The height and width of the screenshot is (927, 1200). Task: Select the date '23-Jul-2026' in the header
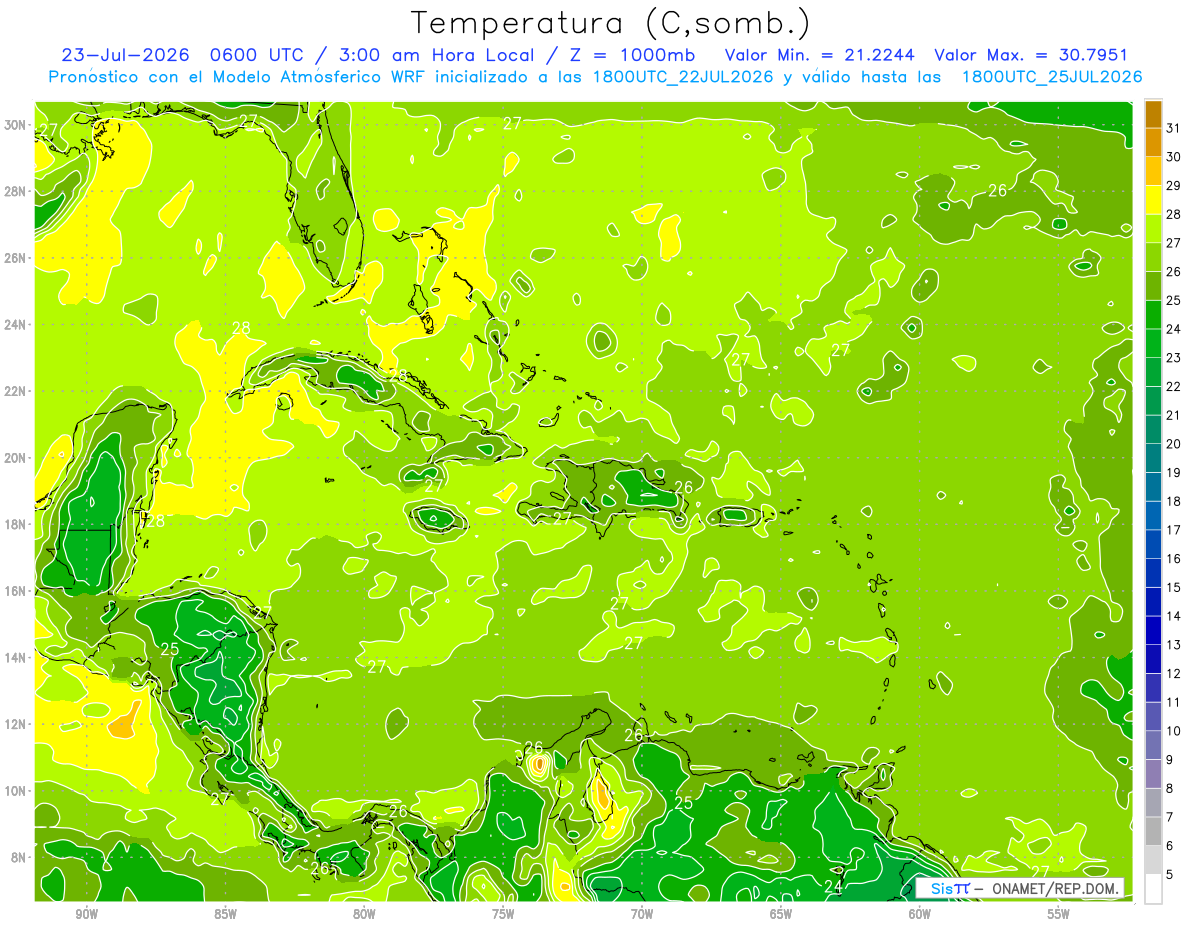(123, 55)
